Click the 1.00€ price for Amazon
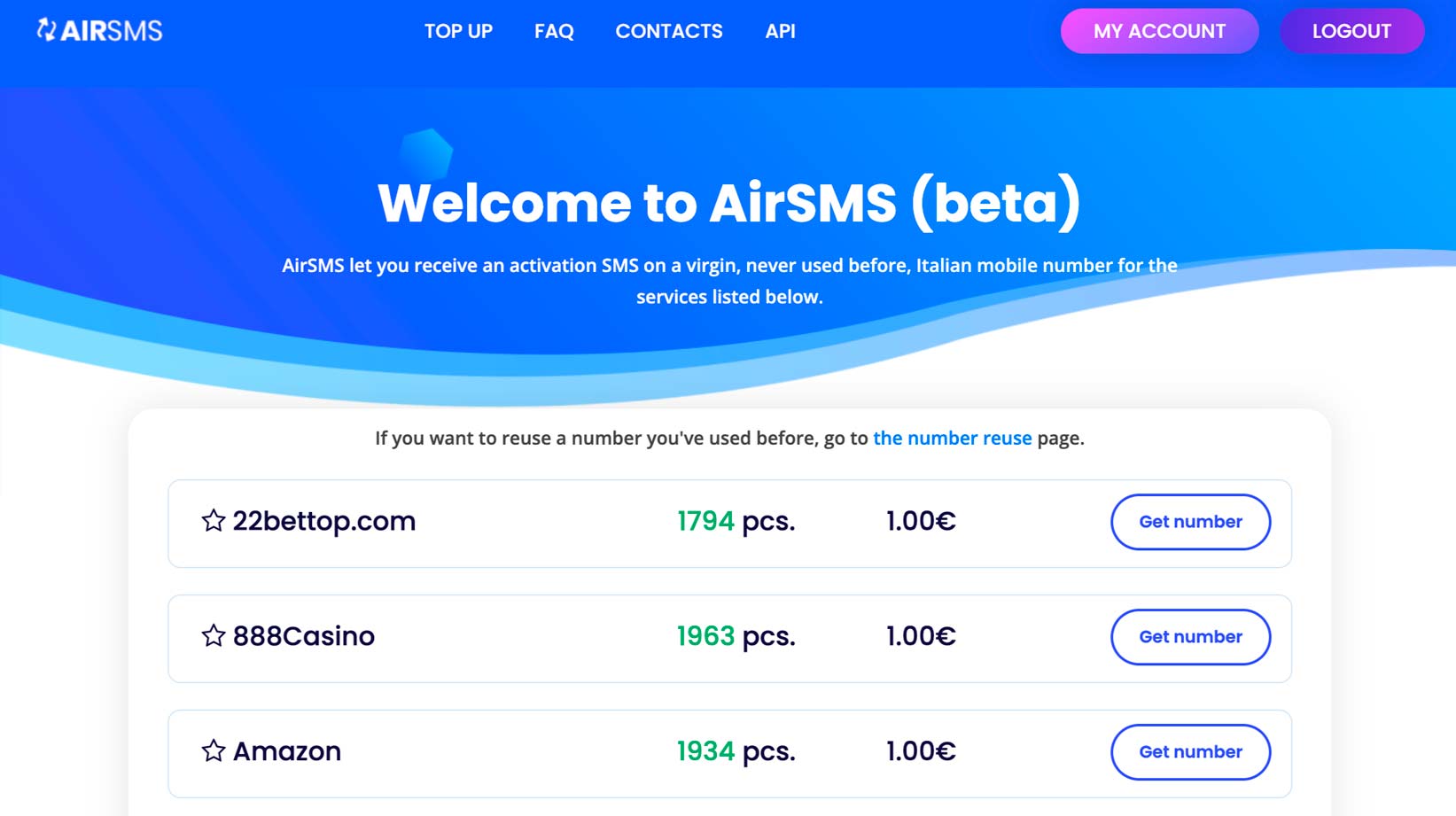1456x816 pixels. click(921, 751)
